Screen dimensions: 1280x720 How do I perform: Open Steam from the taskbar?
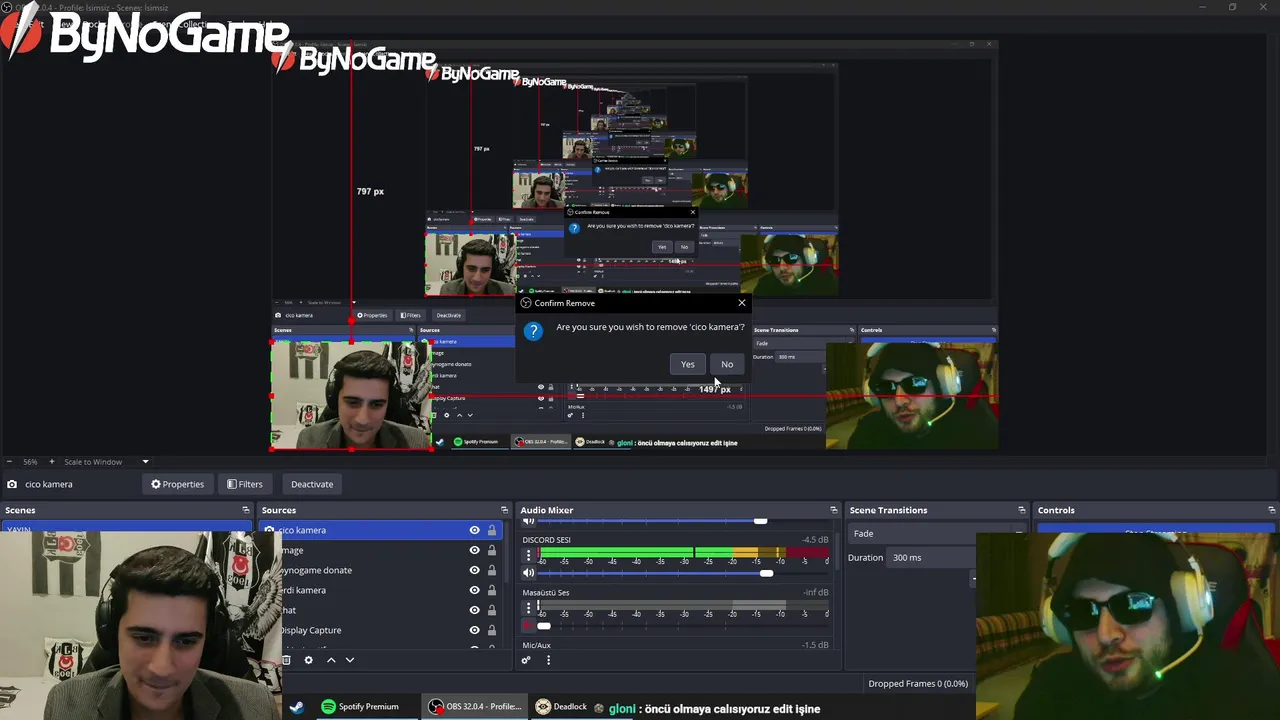click(x=297, y=707)
